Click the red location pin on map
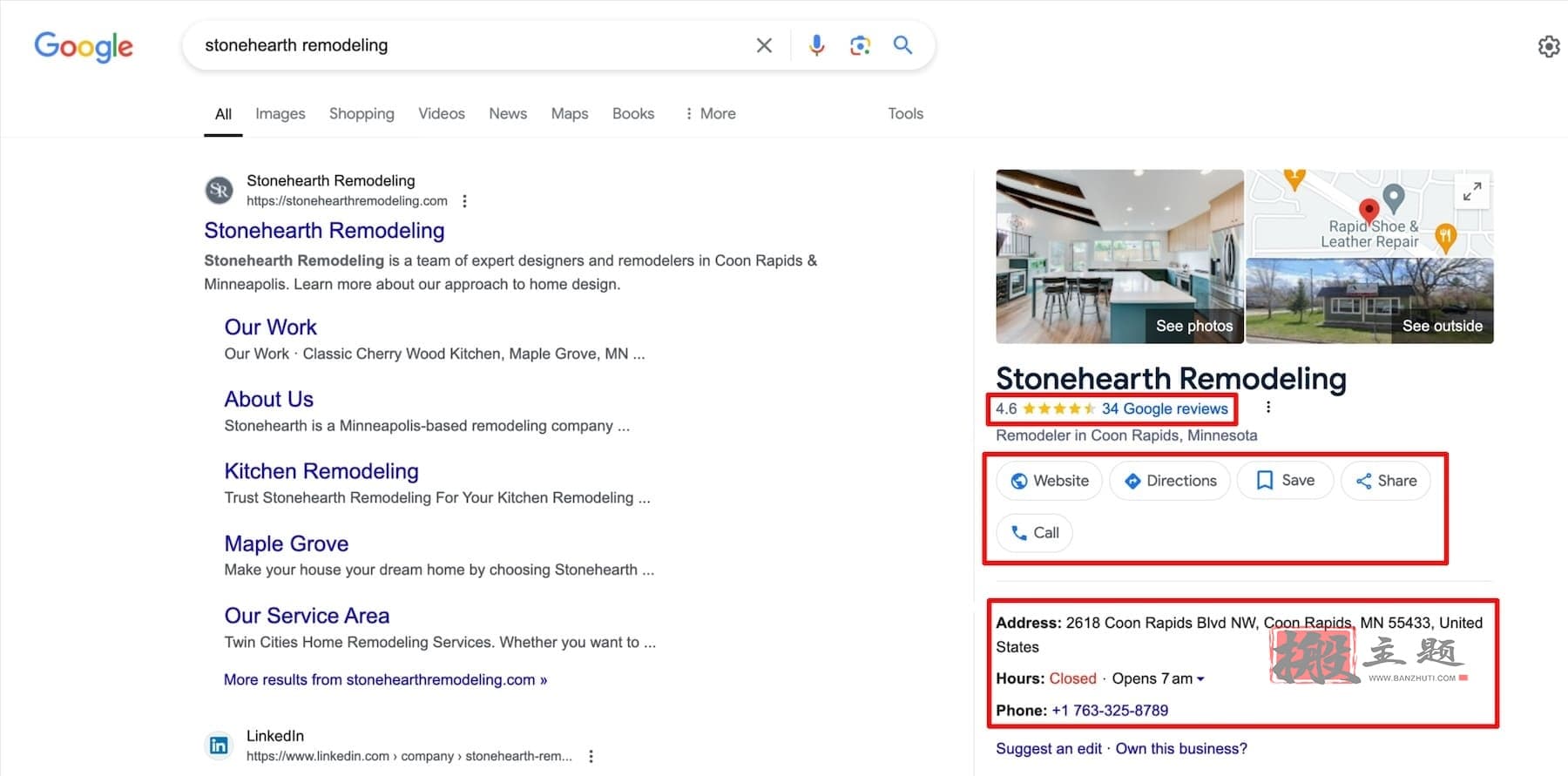Viewport: 1568px width, 776px height. [x=1369, y=210]
